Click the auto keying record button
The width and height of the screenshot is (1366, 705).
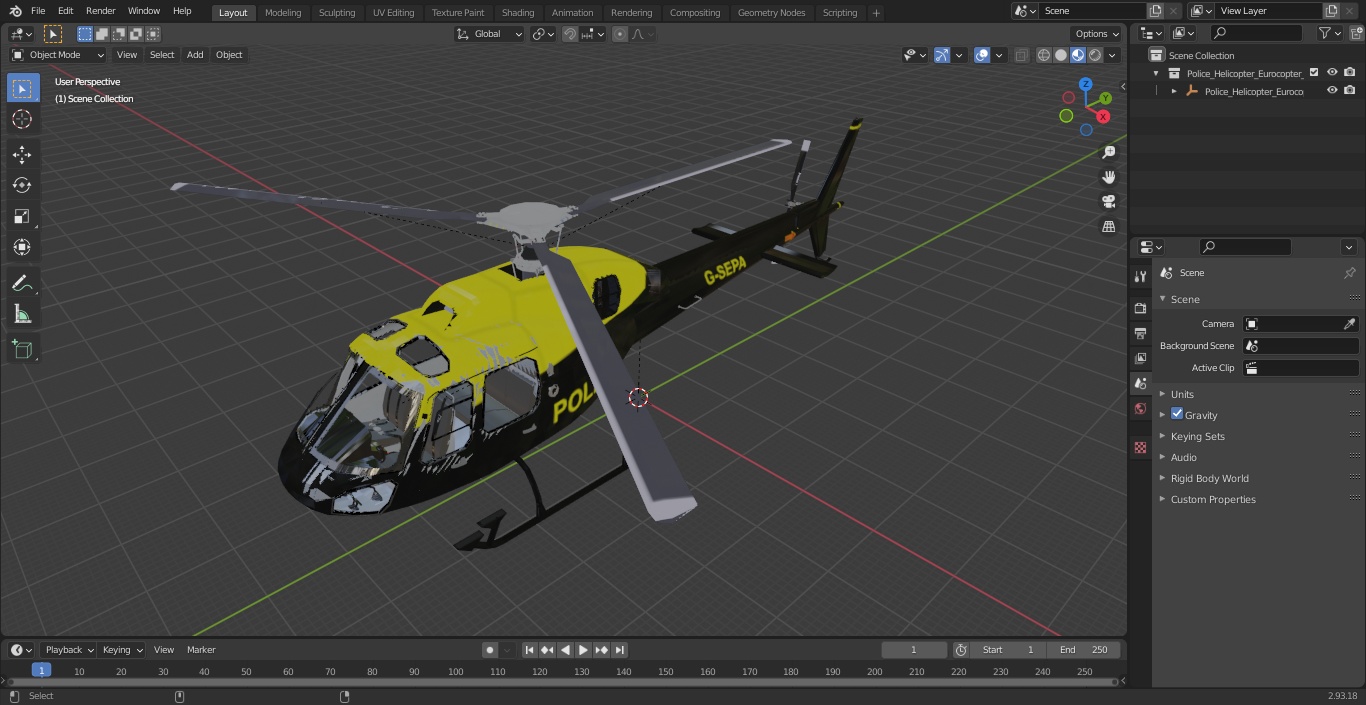tap(490, 650)
